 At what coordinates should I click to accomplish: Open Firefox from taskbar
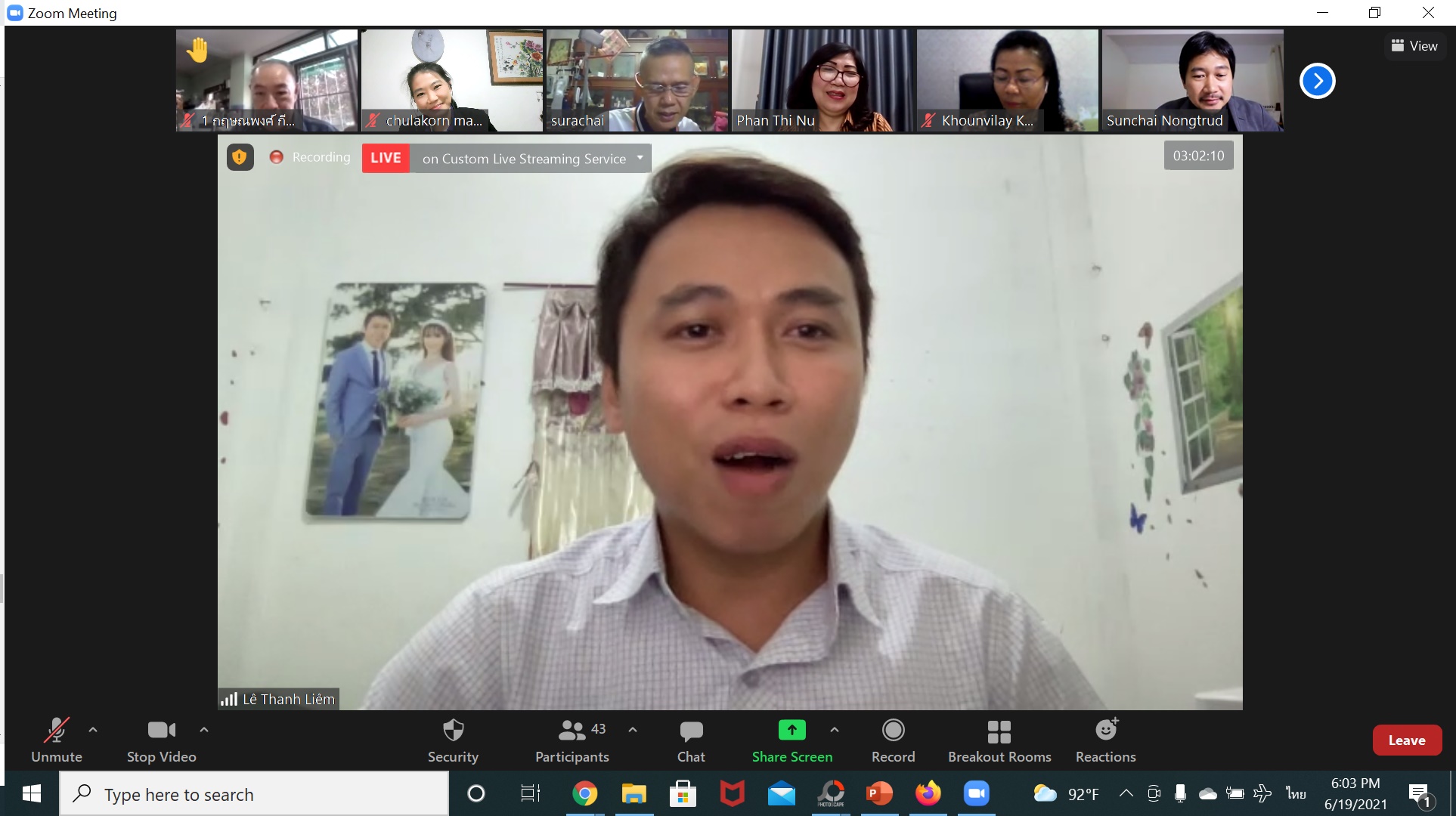click(x=928, y=793)
